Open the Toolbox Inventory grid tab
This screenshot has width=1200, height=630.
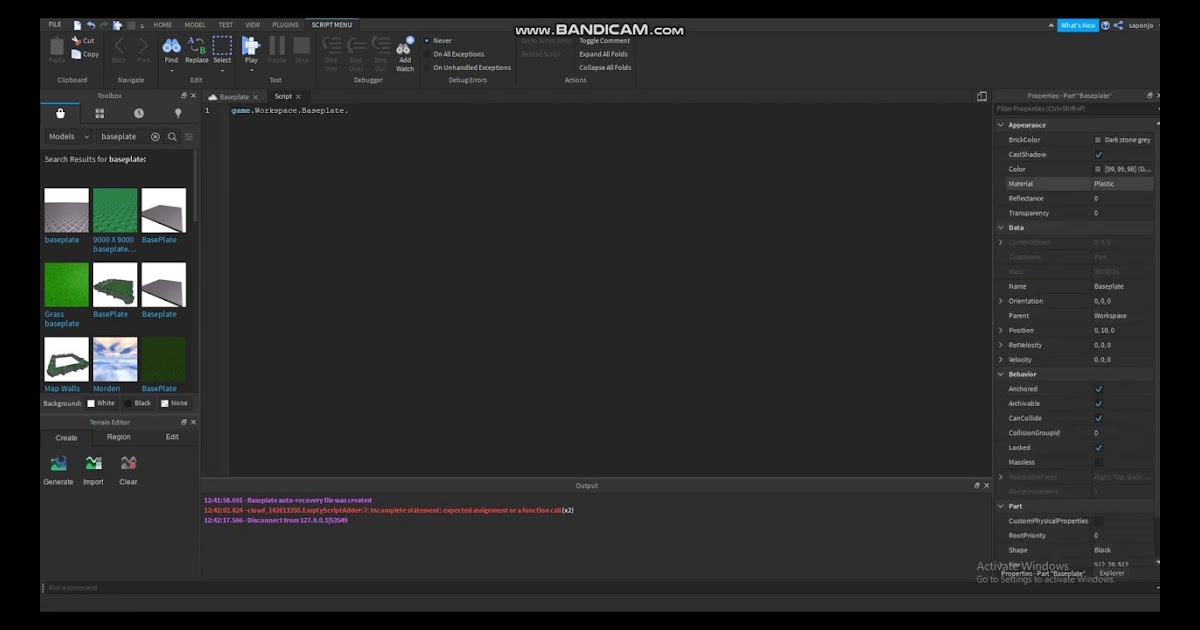pos(99,113)
